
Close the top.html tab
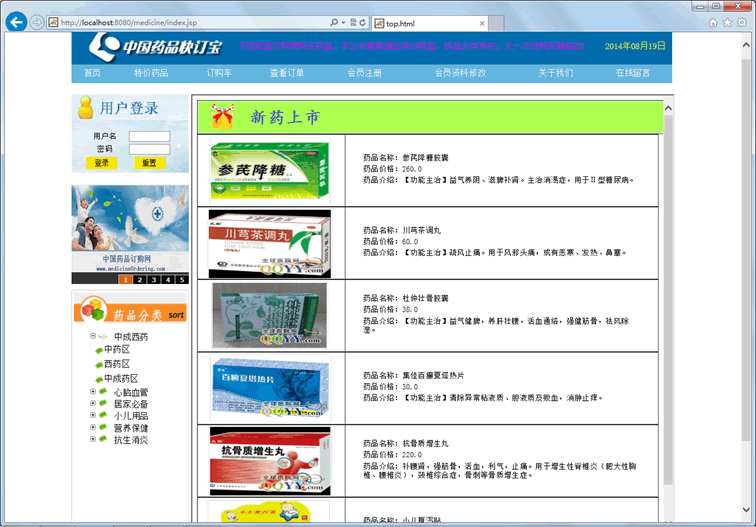[x=482, y=23]
